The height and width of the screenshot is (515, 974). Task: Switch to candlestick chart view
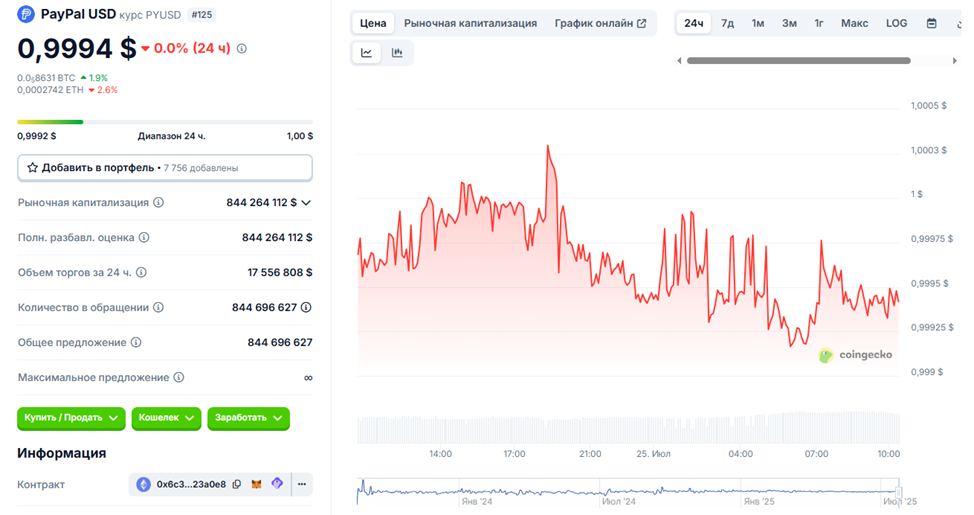click(x=398, y=53)
